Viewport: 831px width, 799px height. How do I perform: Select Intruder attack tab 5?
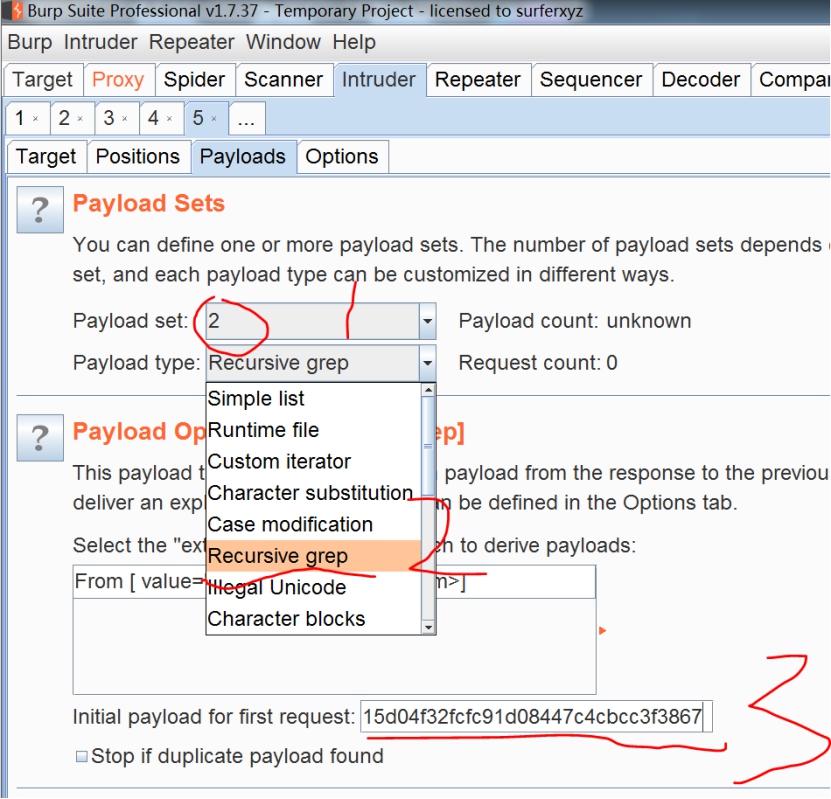198,118
